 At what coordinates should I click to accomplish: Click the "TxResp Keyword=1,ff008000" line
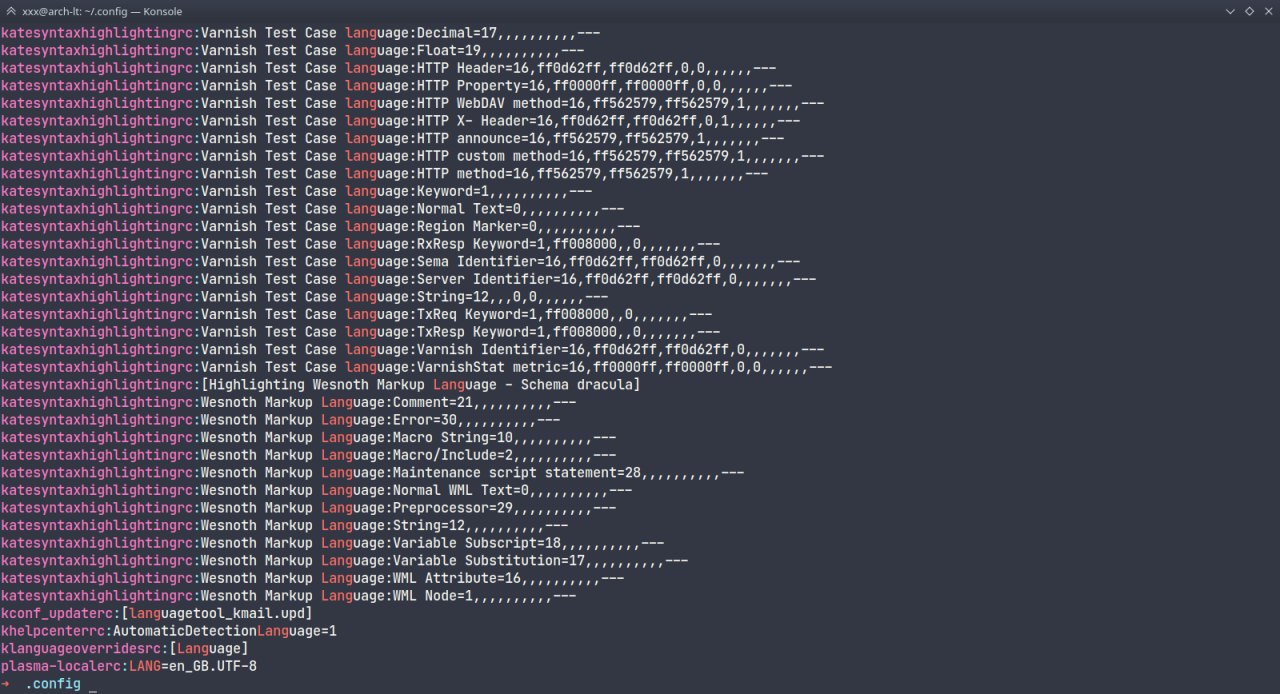tap(360, 332)
